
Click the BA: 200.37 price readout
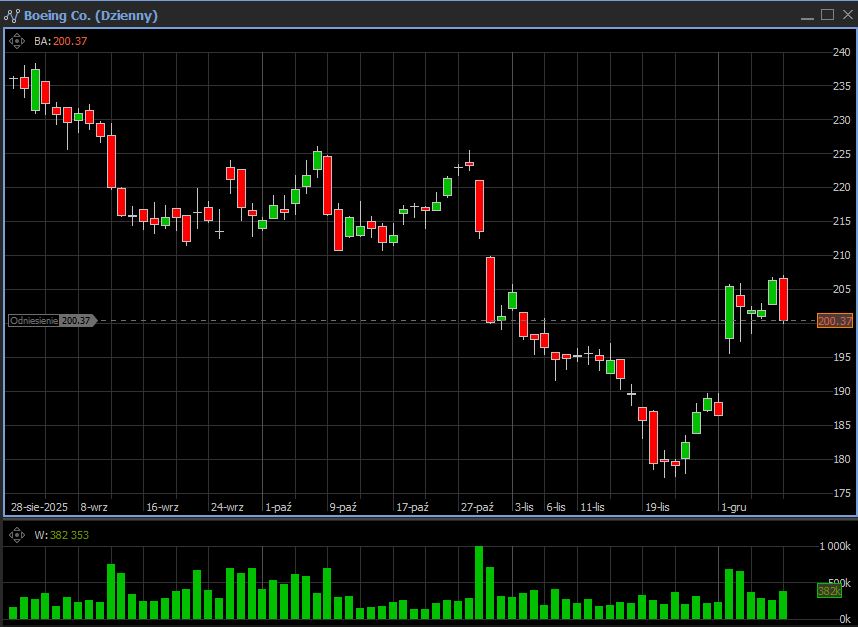[61, 41]
